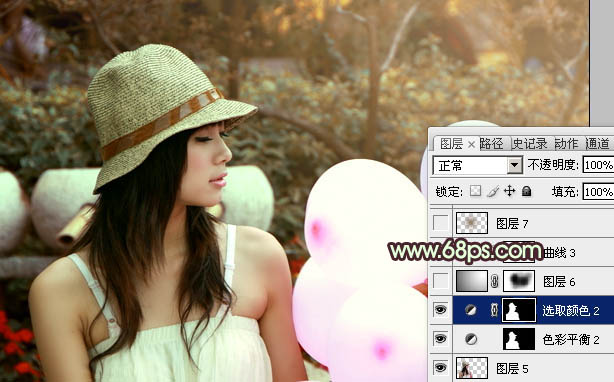Switch to the 历史记录 tab

[x=529, y=144]
